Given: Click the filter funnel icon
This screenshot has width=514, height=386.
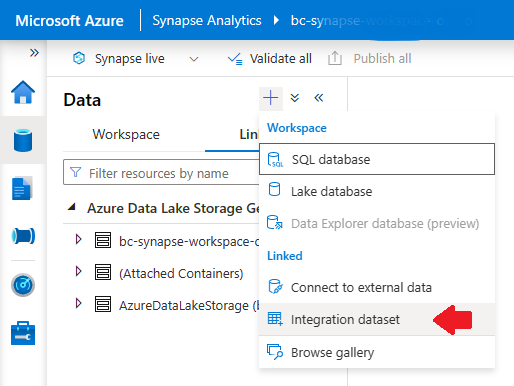Looking at the screenshot, I should (x=76, y=172).
